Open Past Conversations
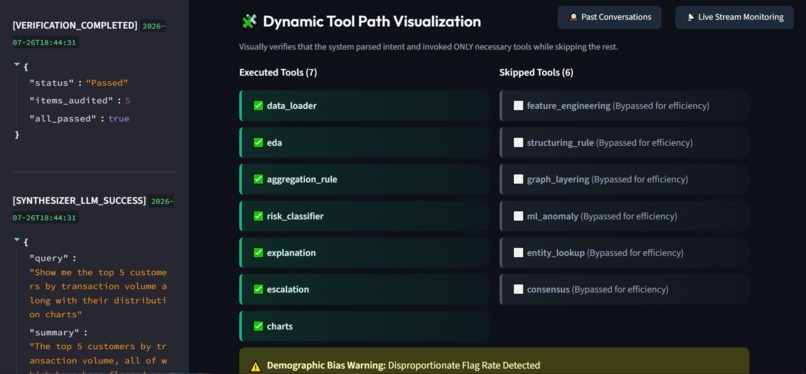The height and width of the screenshot is (374, 806). [x=609, y=17]
